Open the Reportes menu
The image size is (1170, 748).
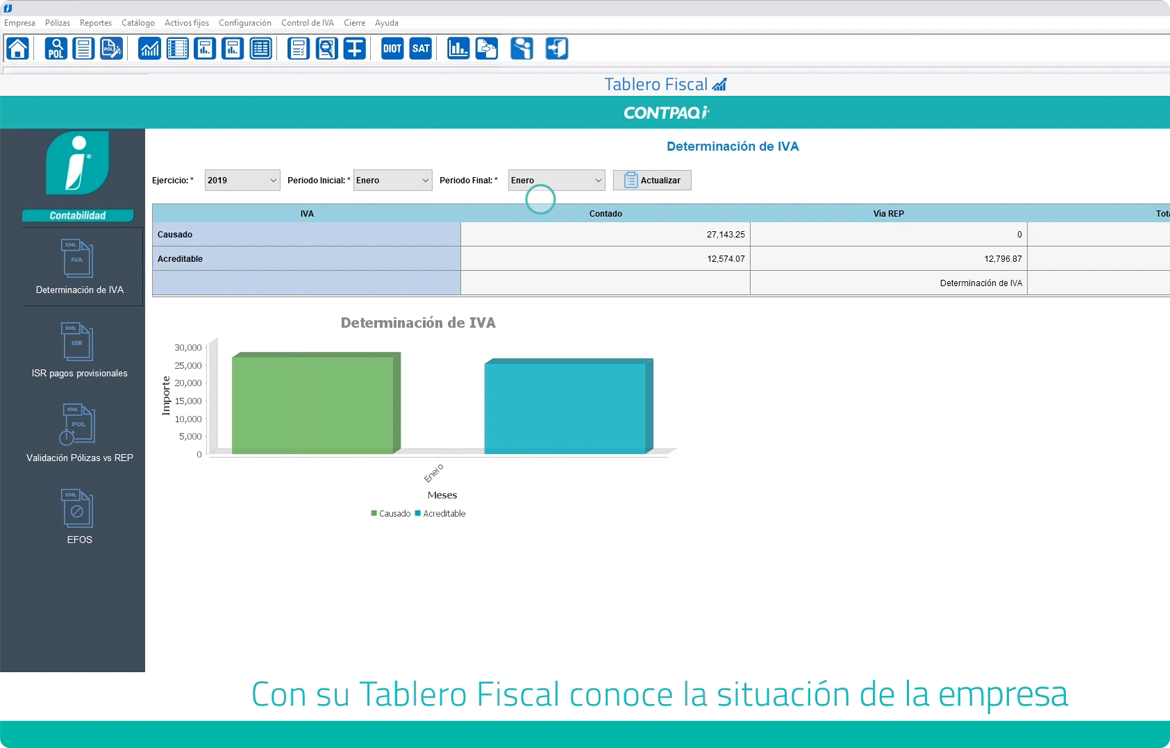(95, 22)
